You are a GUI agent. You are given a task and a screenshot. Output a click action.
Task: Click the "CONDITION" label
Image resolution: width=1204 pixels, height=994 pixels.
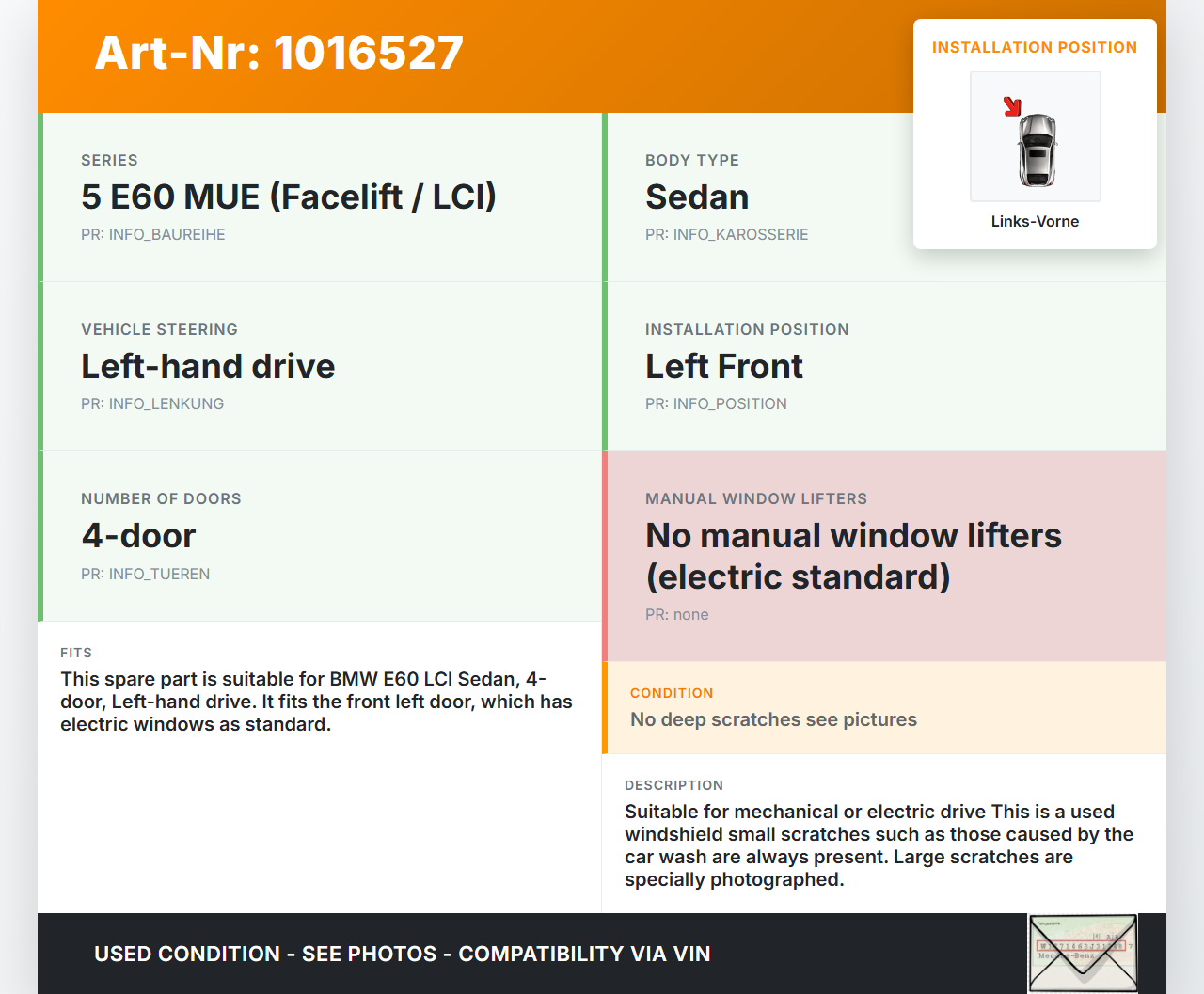click(x=672, y=693)
